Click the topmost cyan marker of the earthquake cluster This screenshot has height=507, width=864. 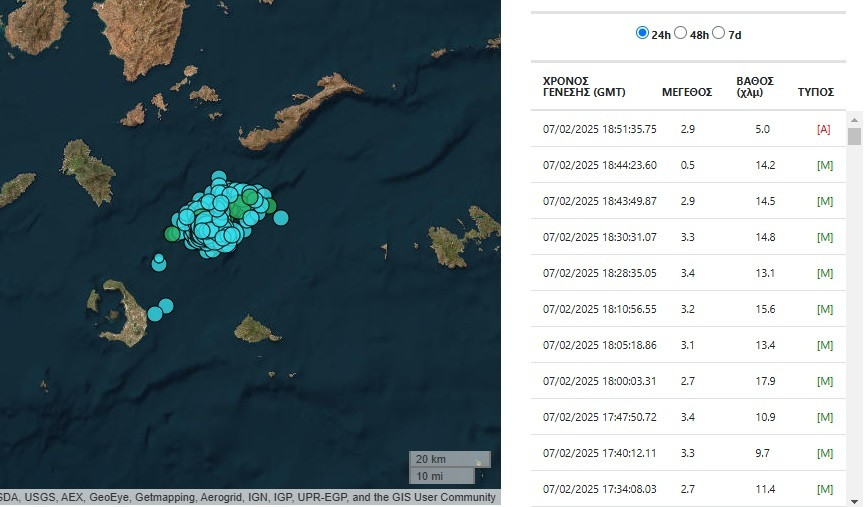pos(218,178)
